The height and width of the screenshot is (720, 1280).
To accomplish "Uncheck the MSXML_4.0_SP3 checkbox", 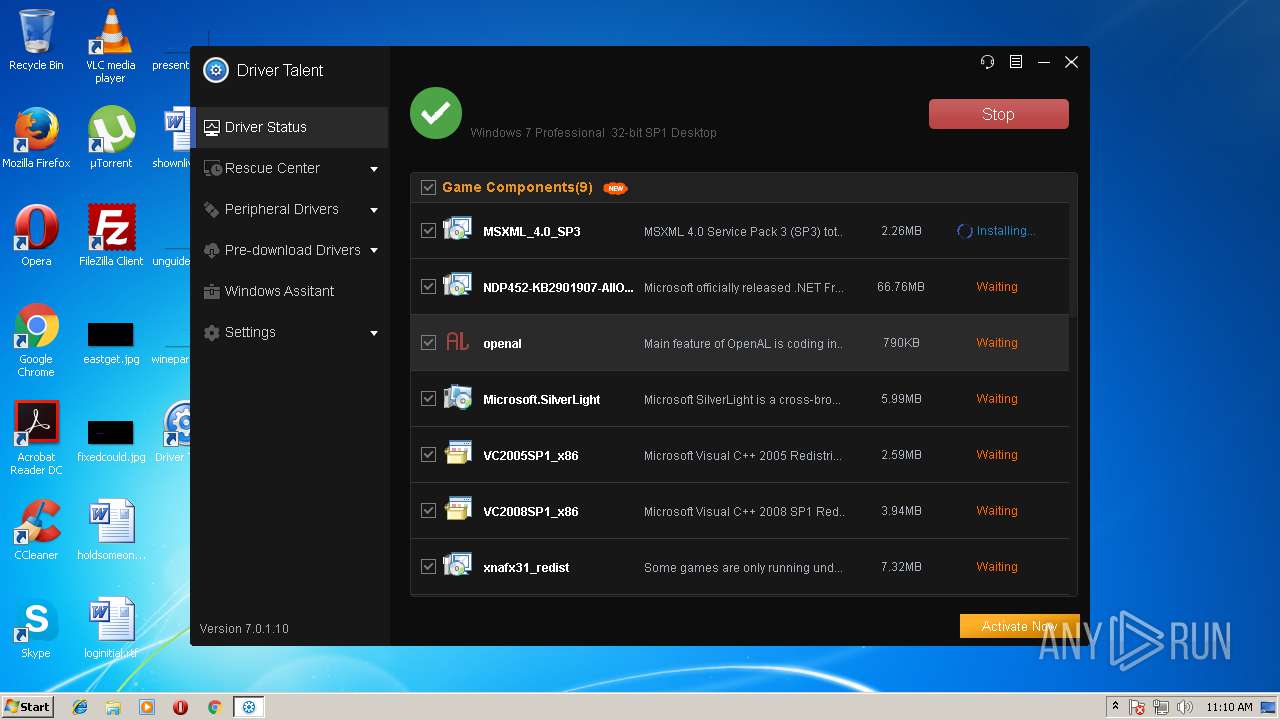I will (x=428, y=231).
